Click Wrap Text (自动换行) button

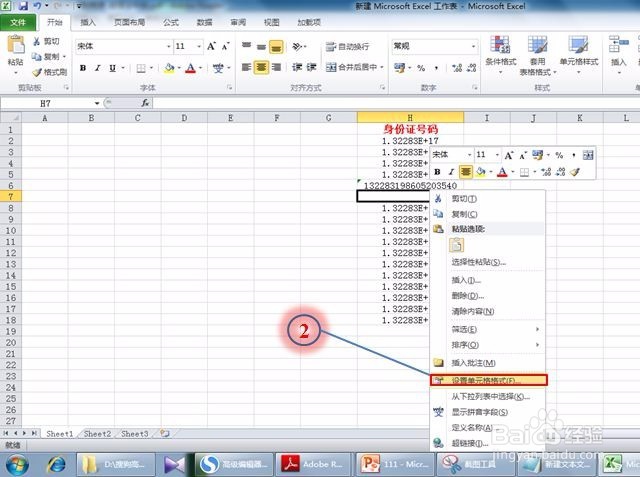347,47
